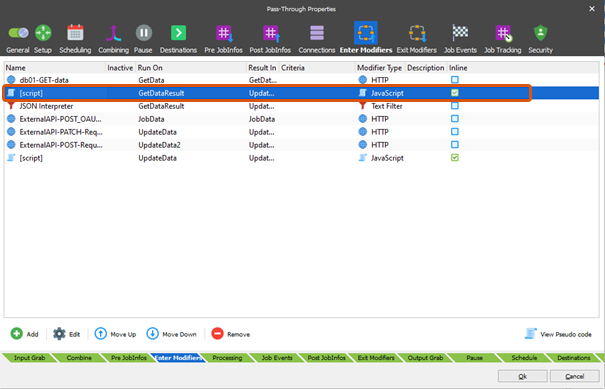The height and width of the screenshot is (389, 605).
Task: Click the ExternalAPI-POST-Requ globe icon
Action: pos(11,145)
